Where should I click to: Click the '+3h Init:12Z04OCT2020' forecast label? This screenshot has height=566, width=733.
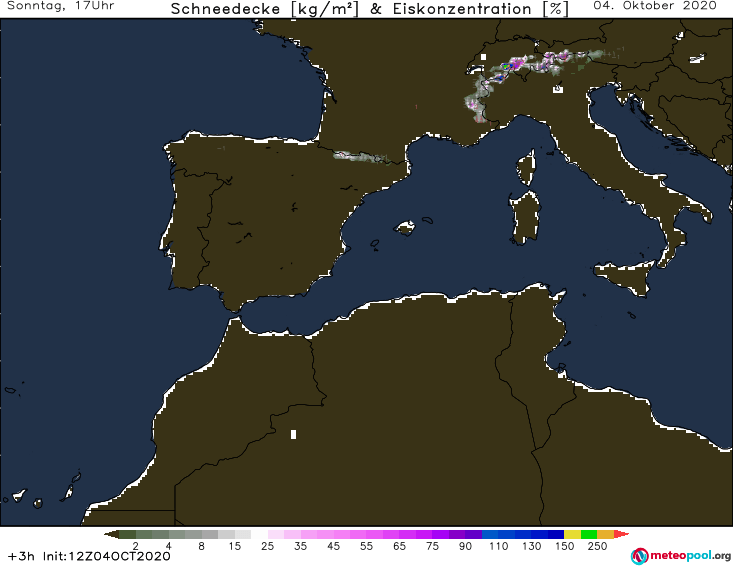point(89,556)
